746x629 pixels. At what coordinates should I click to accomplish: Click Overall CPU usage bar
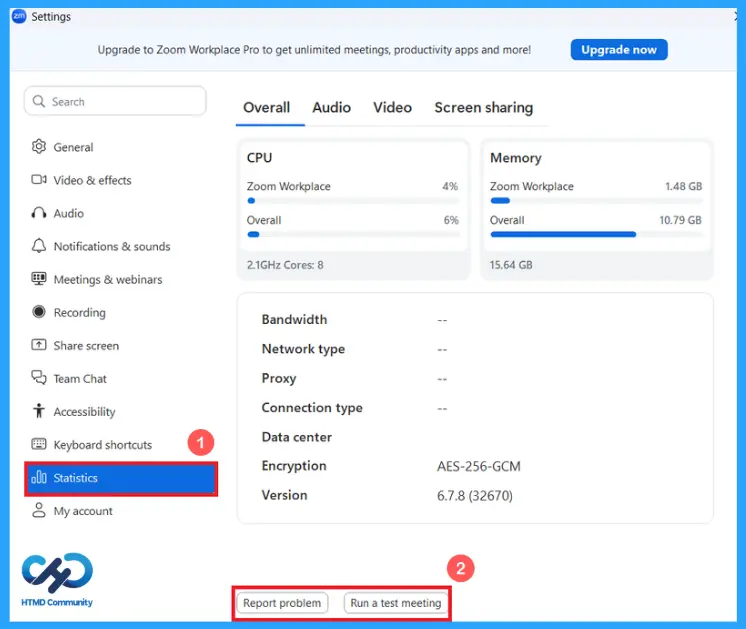353,234
